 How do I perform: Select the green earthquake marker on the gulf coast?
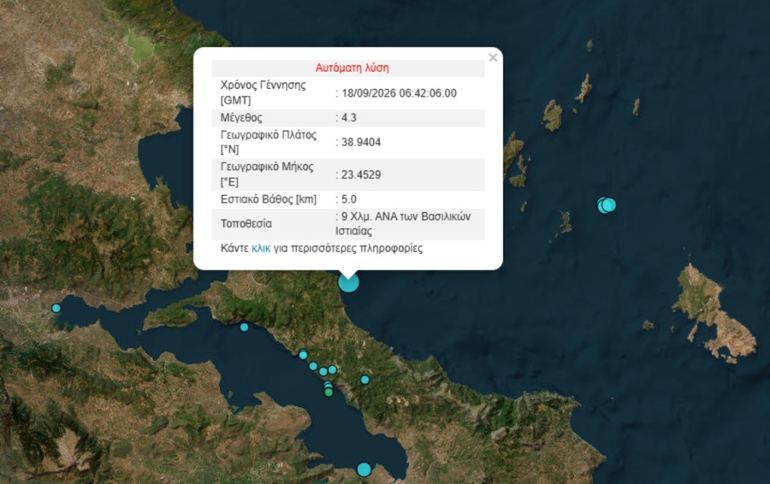[329, 392]
